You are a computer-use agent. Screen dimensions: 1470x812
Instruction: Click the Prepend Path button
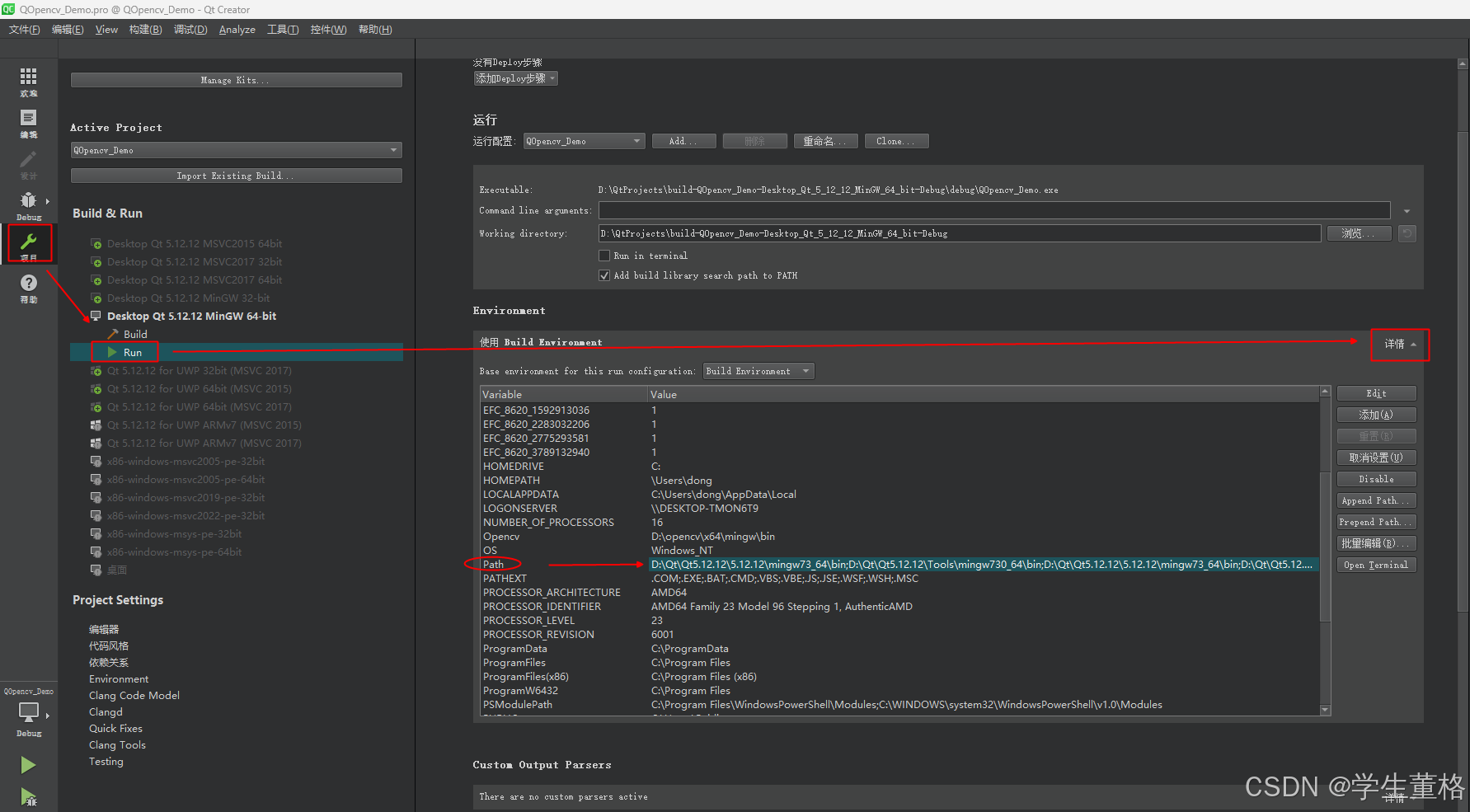point(1376,522)
